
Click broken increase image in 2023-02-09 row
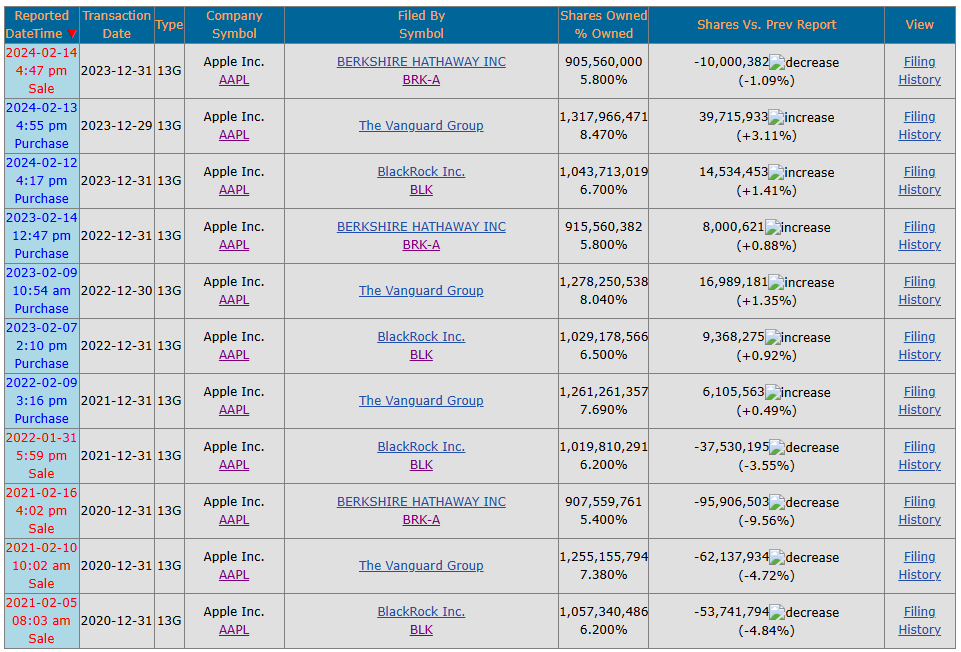click(776, 282)
